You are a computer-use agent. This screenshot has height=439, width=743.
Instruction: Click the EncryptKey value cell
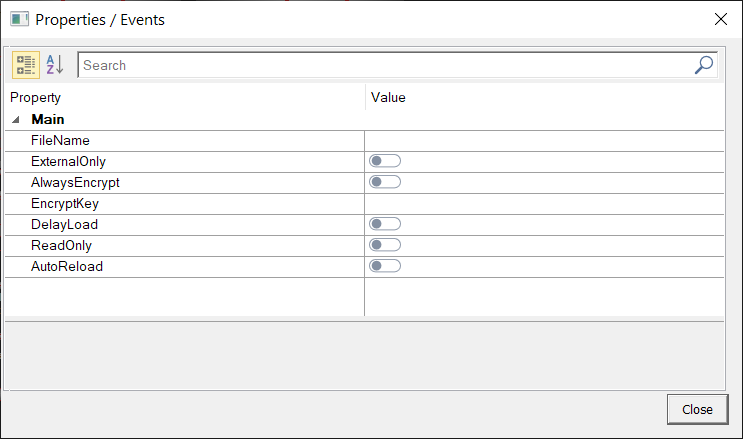point(544,204)
